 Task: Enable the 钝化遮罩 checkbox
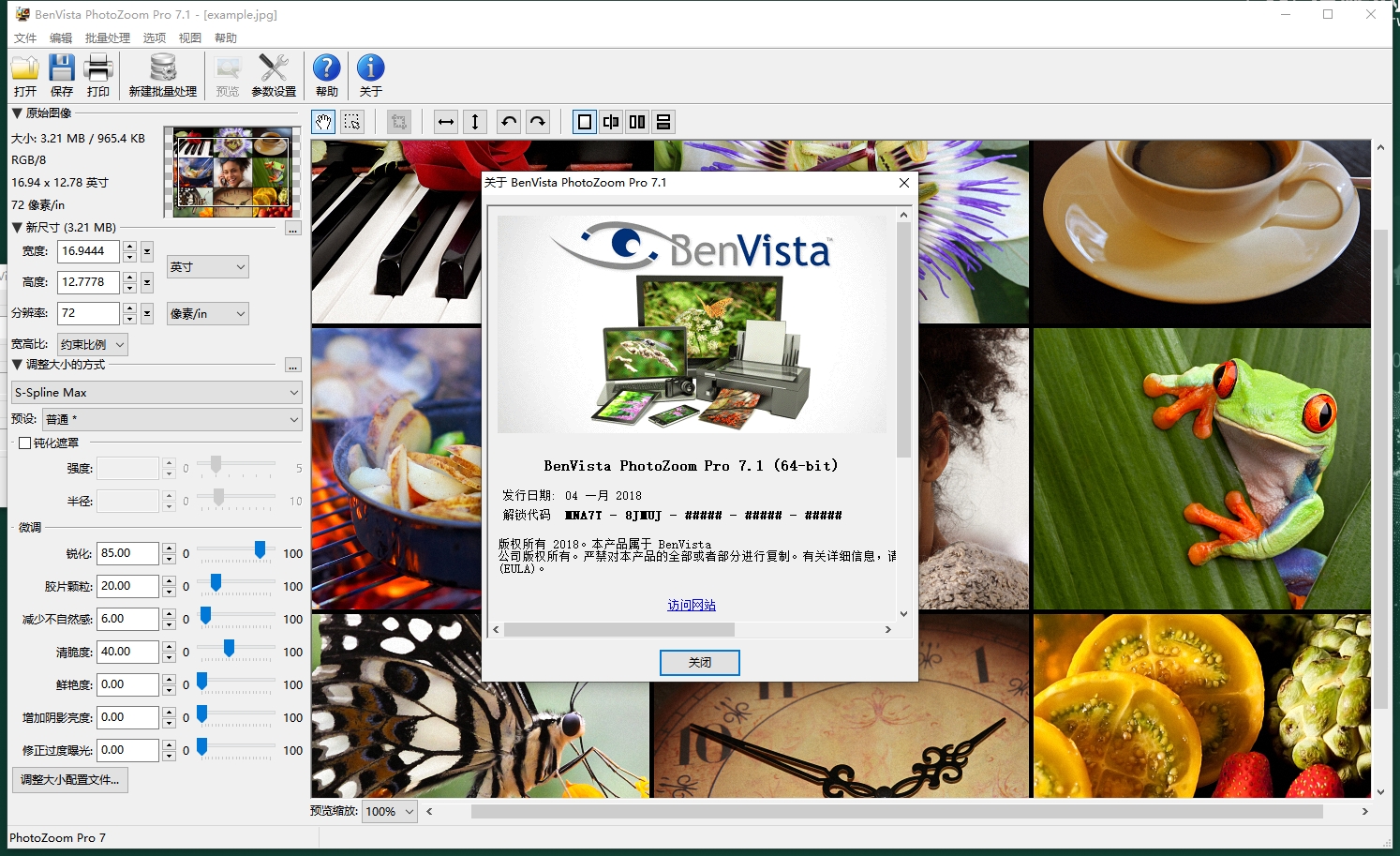click(x=24, y=443)
